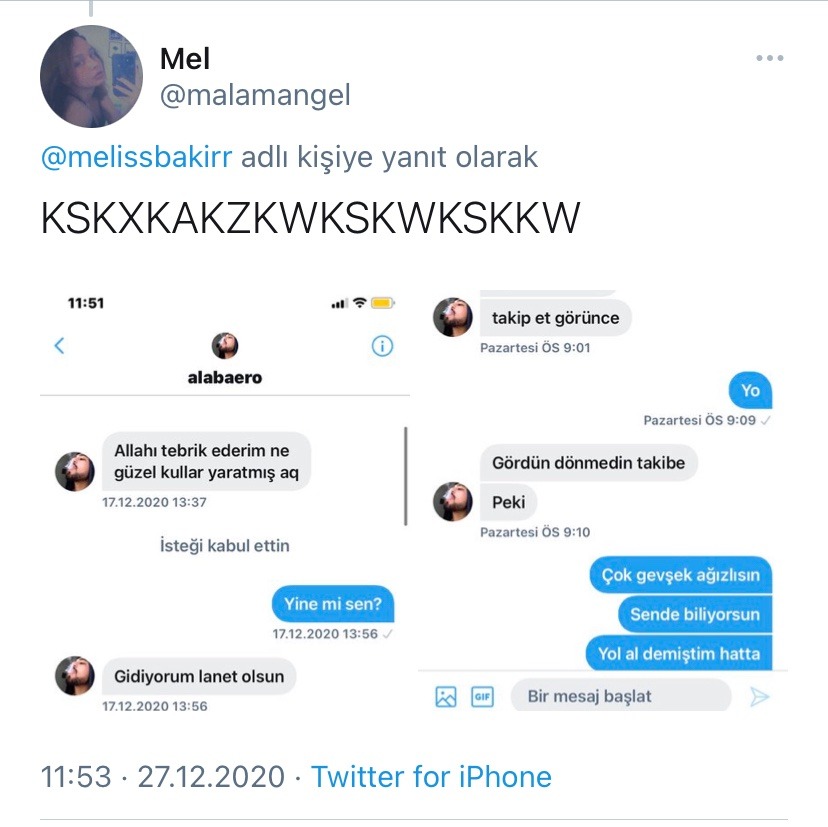This screenshot has height=827, width=828.
Task: Tap the avatar next to 'takip et görünce'
Action: [453, 317]
